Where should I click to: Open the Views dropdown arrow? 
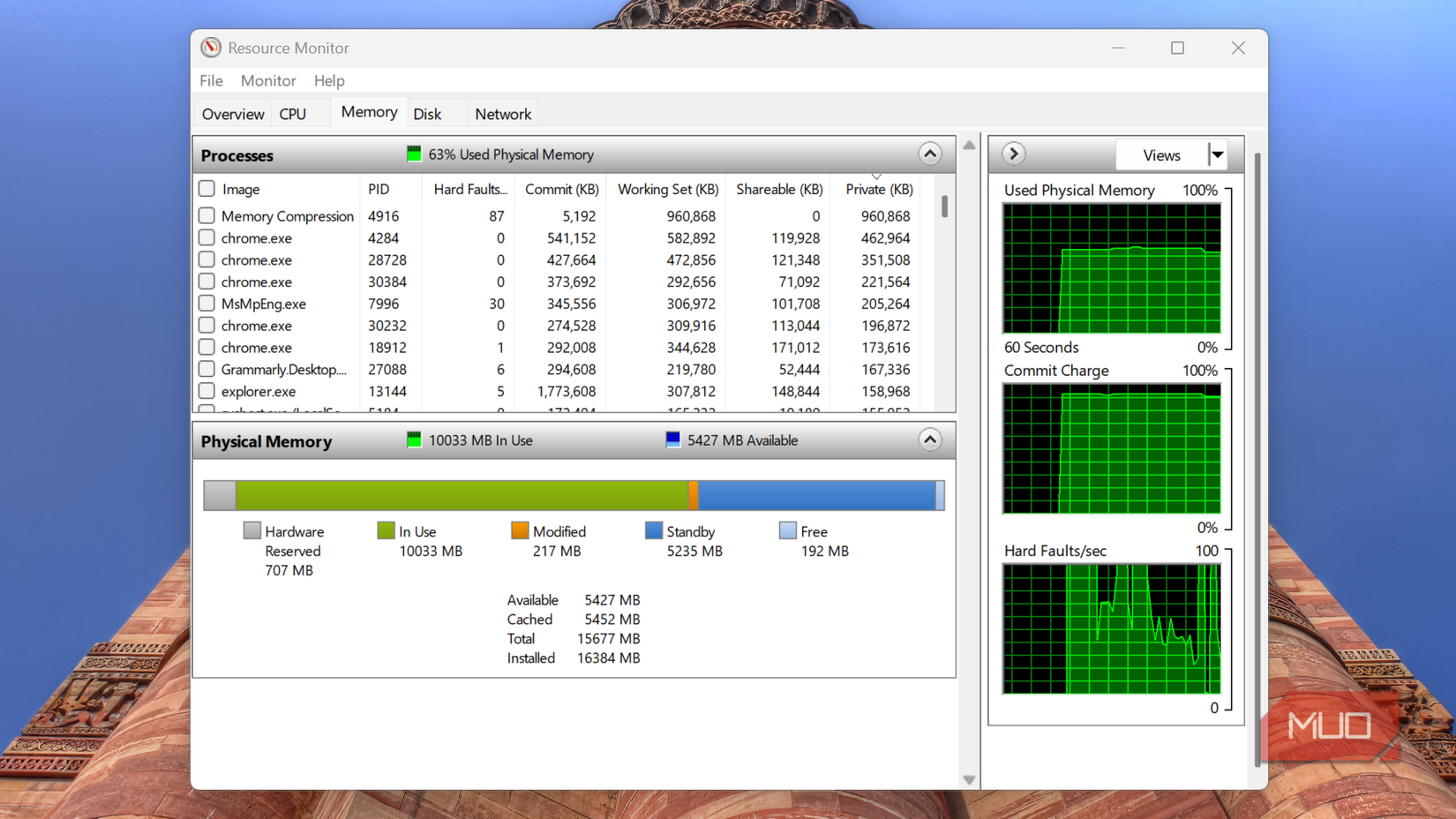point(1217,155)
